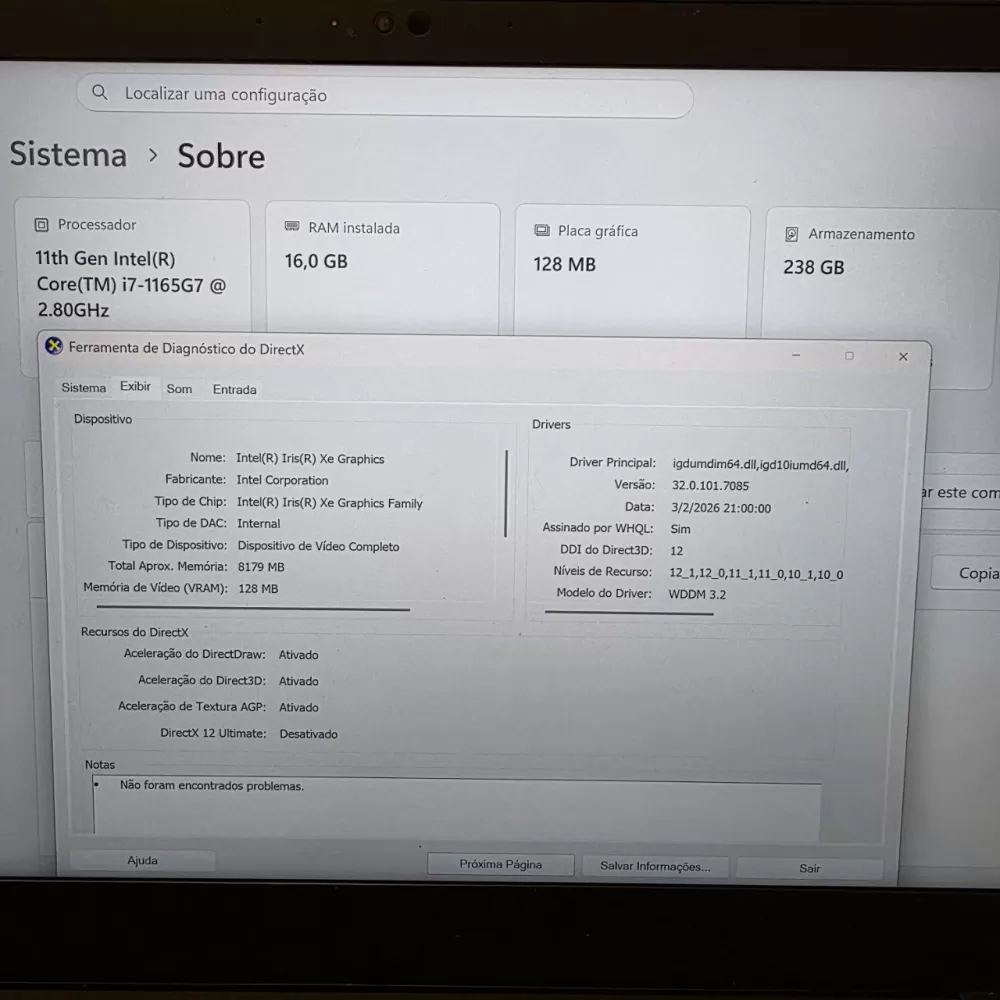Viewport: 1000px width, 1000px height.
Task: Click the DDI do Direct3D value 12
Action: [676, 550]
